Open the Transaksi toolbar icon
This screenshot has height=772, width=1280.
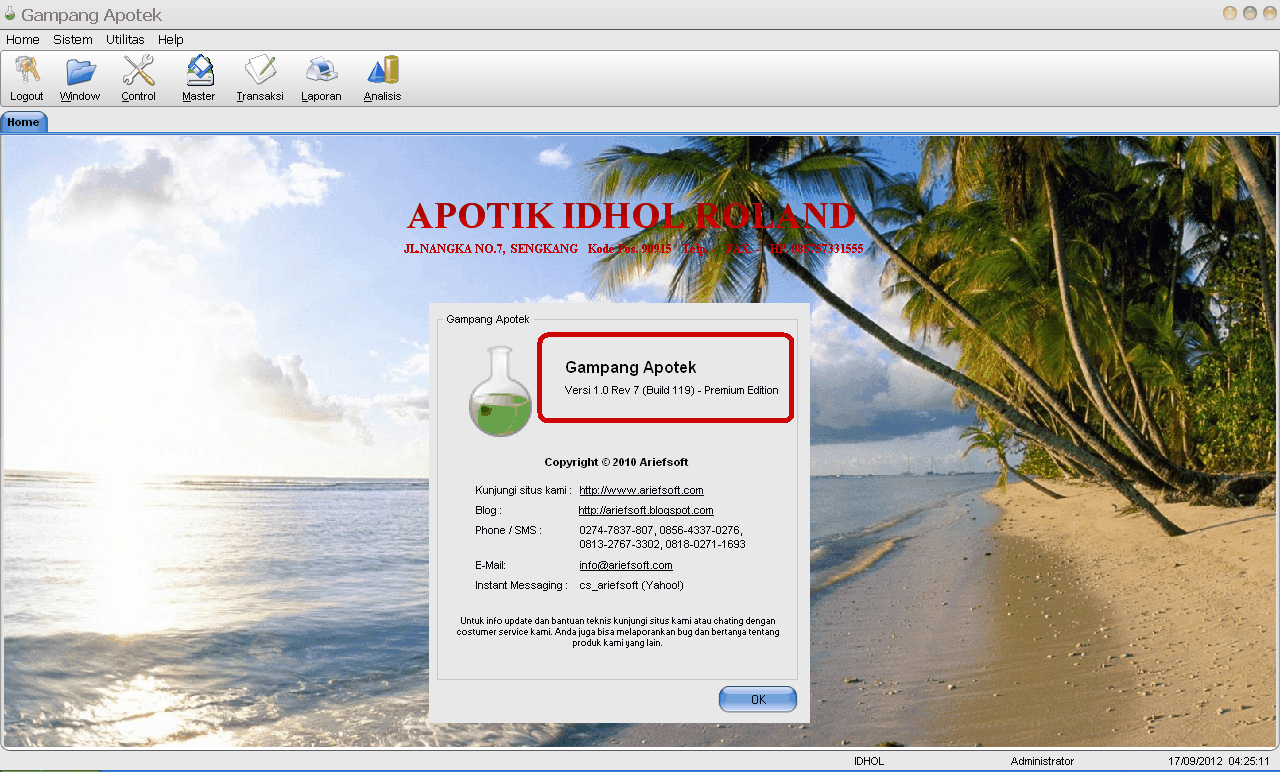[260, 71]
